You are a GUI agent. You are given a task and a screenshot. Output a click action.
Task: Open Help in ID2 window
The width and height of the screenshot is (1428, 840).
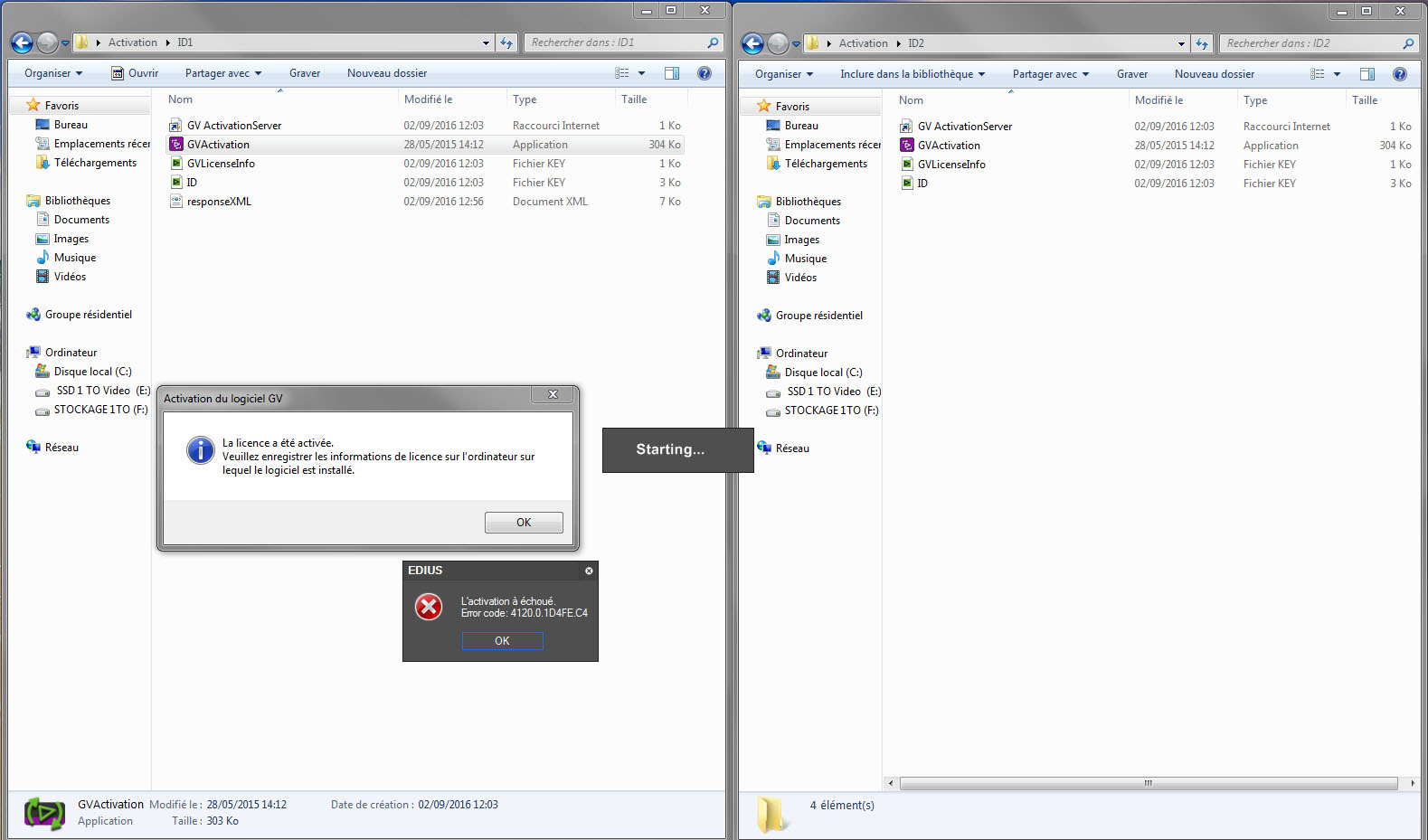tap(1400, 74)
